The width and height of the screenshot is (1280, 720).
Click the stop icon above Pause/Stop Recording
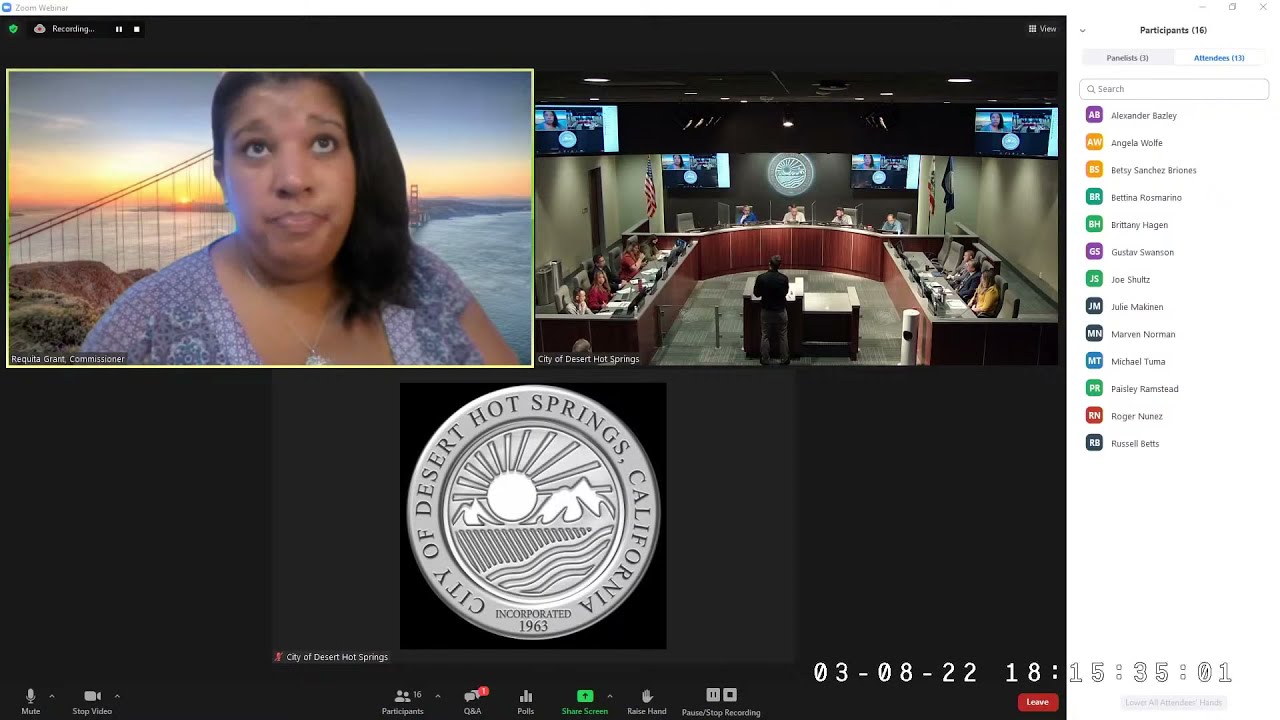[x=730, y=695]
